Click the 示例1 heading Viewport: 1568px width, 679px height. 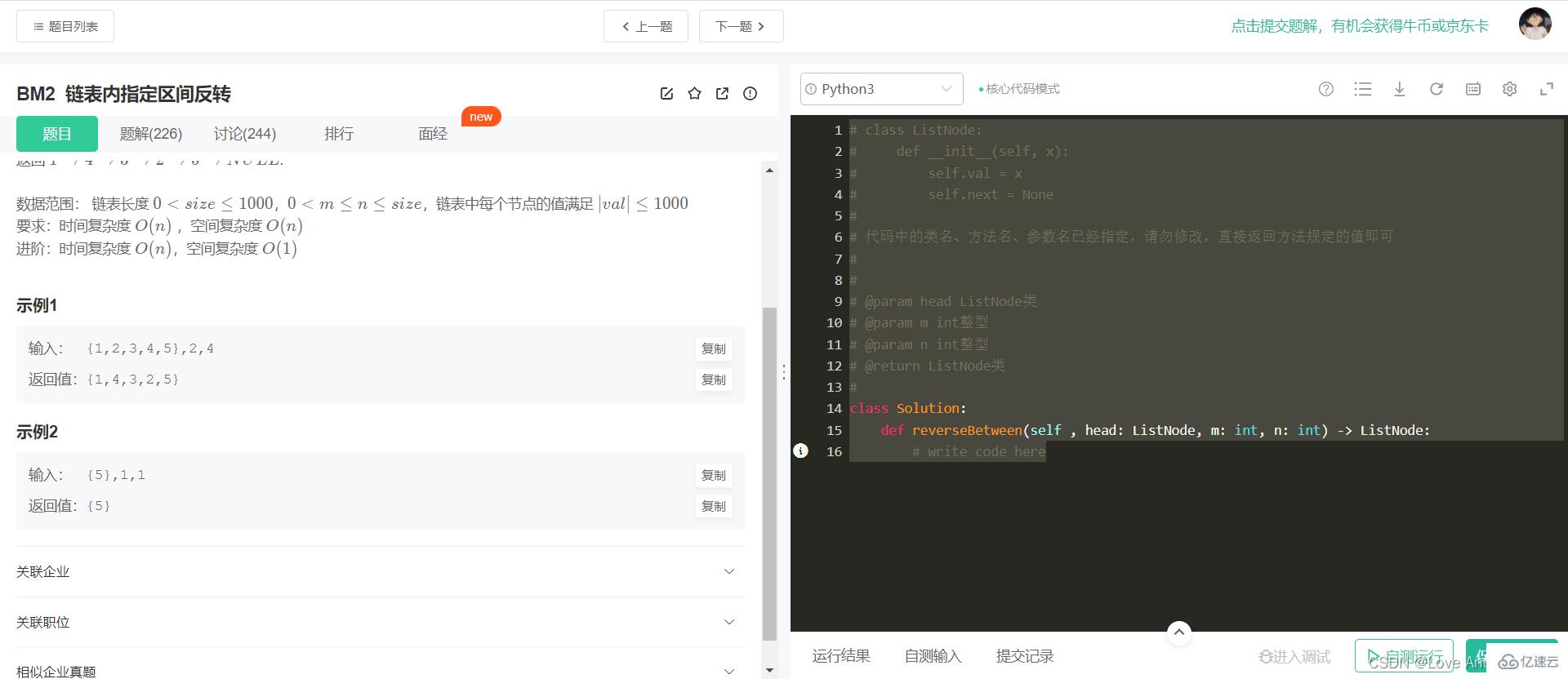37,305
